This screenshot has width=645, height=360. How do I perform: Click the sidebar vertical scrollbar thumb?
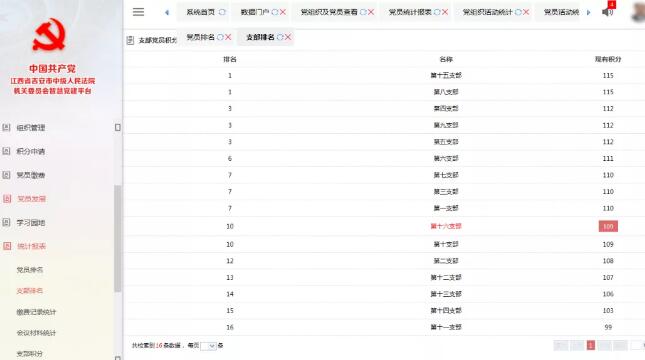[x=118, y=239]
